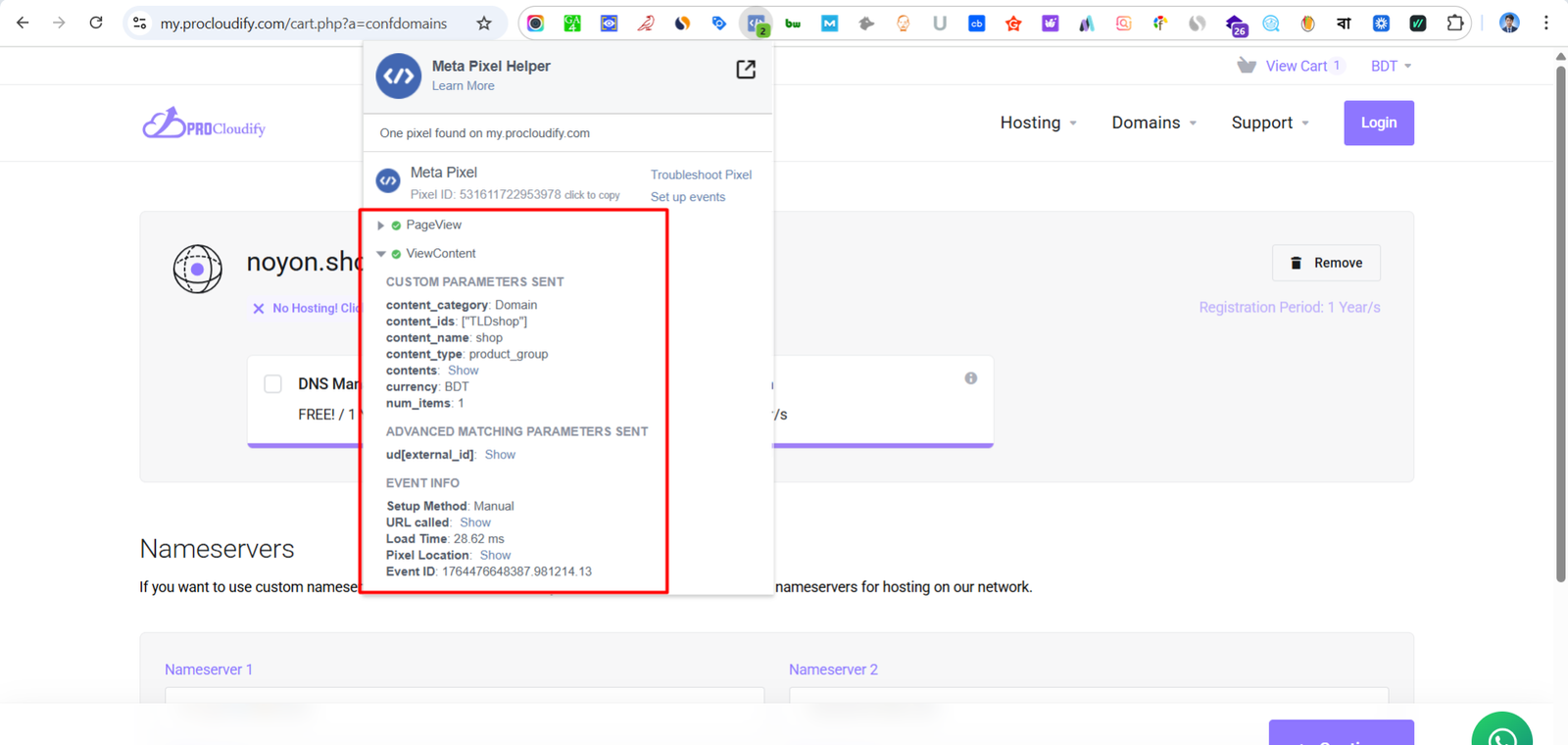Image resolution: width=1568 pixels, height=745 pixels.
Task: Bookmark this page with the star icon
Action: pyautogui.click(x=484, y=24)
